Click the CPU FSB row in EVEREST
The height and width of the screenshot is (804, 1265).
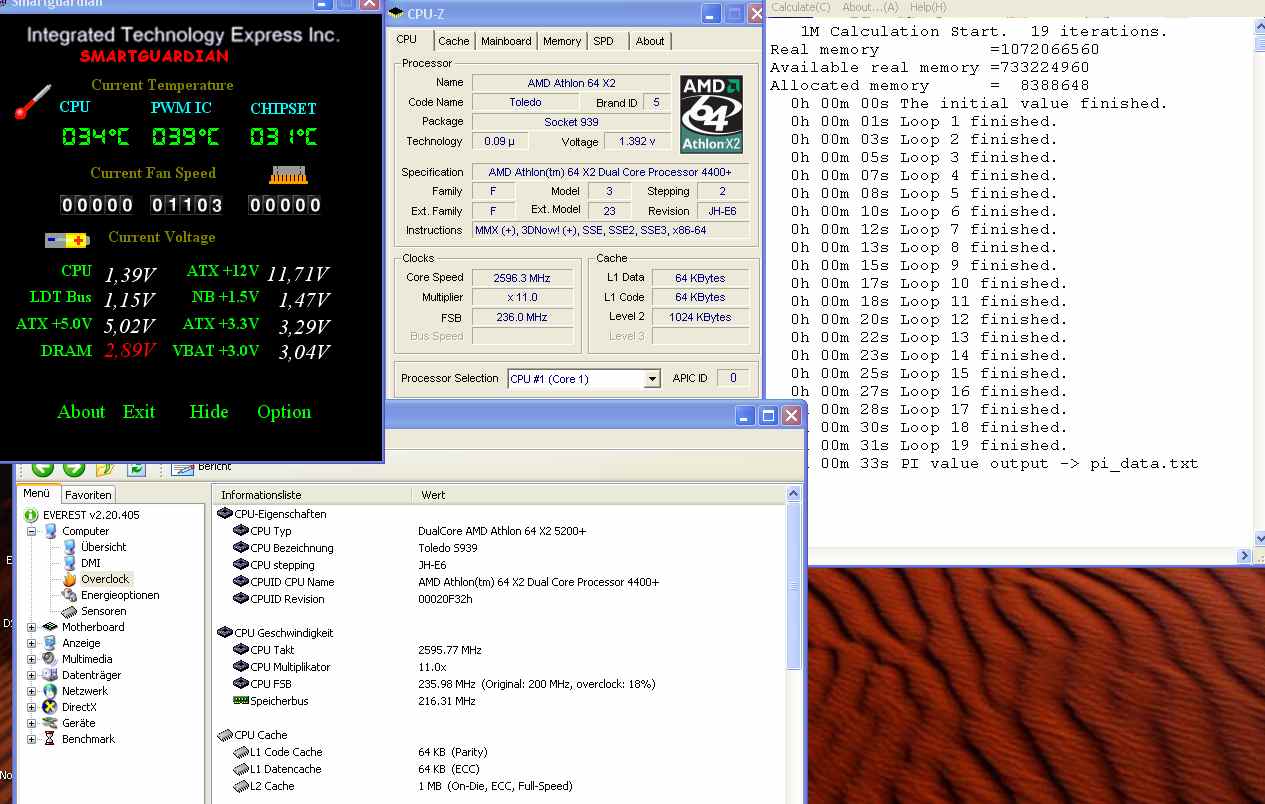tap(500, 684)
